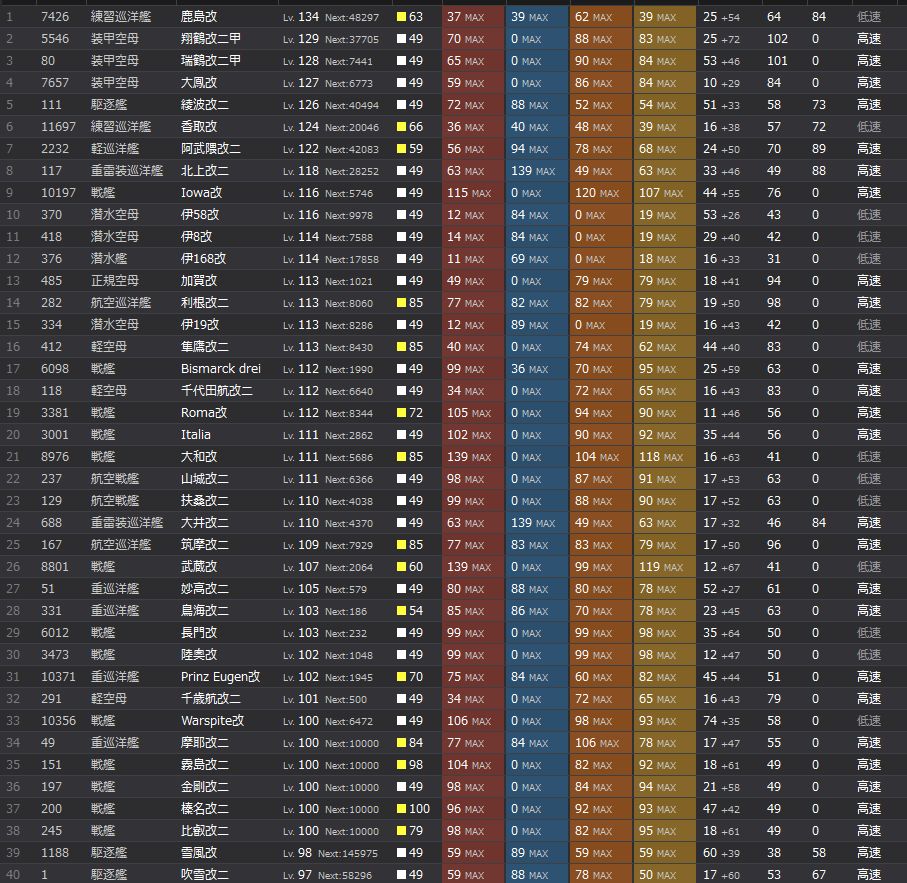Select the ship name 翔鶴改二甲
This screenshot has width=907, height=883.
pyautogui.click(x=211, y=39)
